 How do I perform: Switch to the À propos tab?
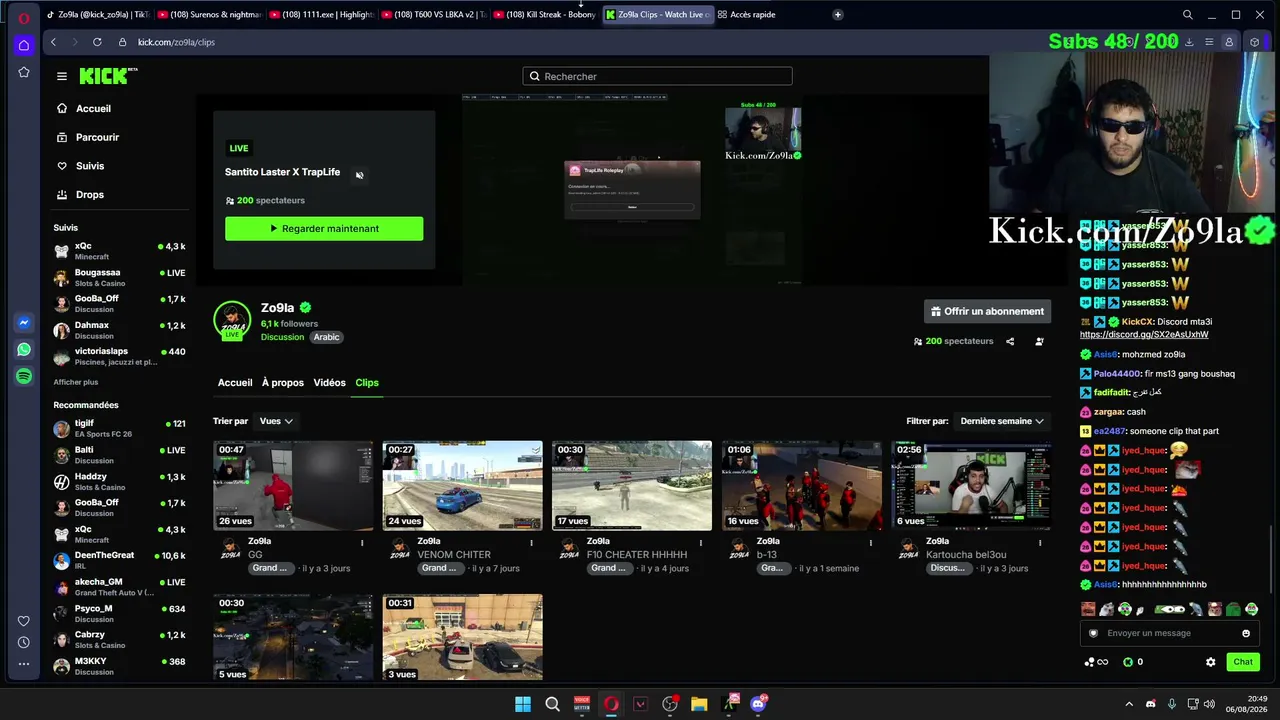pos(283,383)
